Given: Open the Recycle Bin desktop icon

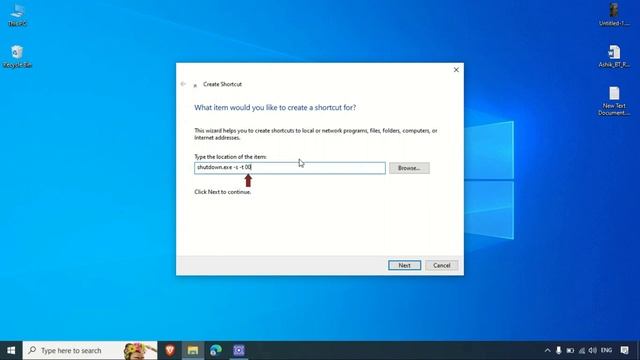Looking at the screenshot, I should pyautogui.click(x=17, y=56).
